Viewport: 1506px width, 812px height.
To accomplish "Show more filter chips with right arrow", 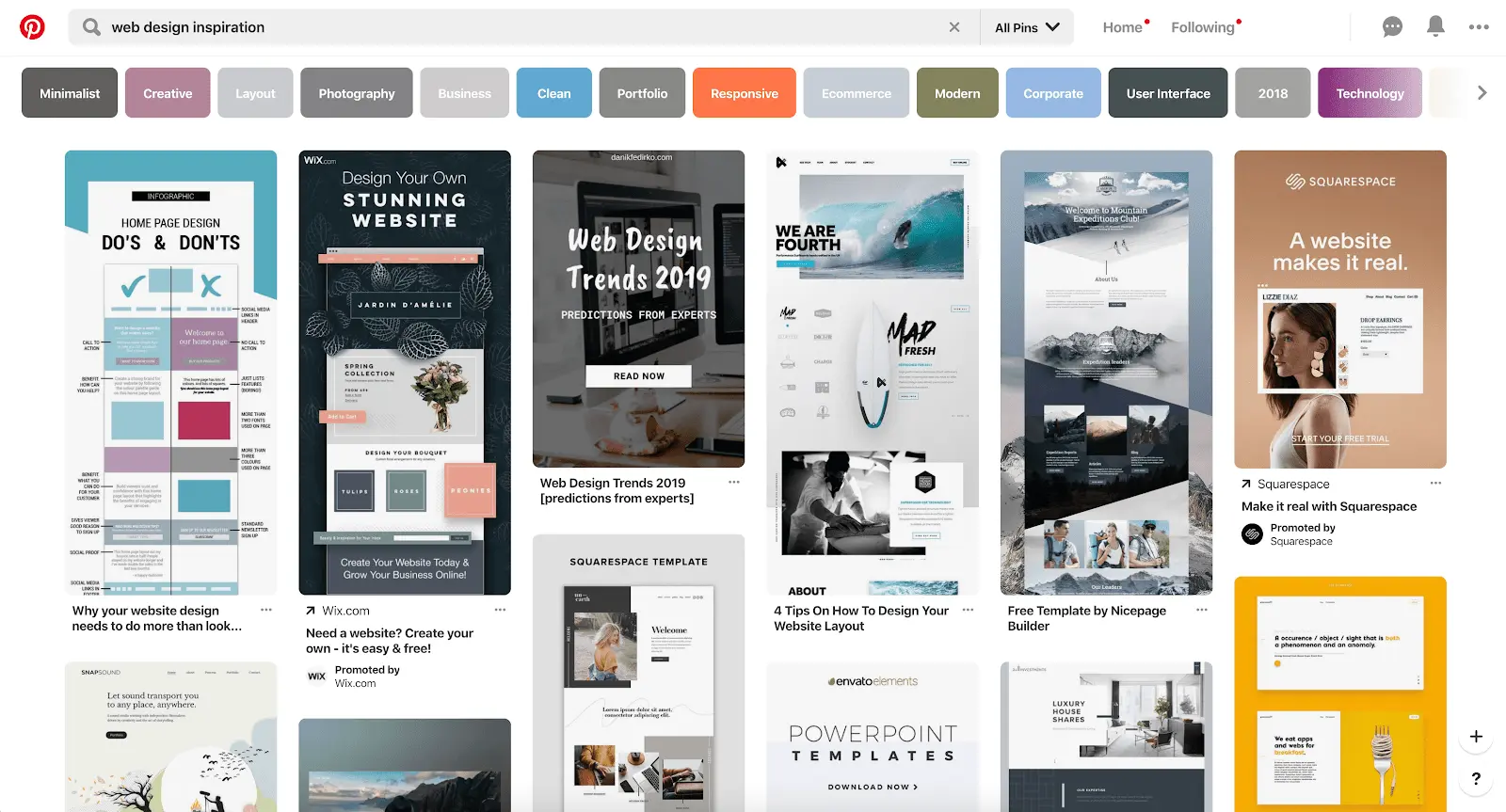I will pyautogui.click(x=1482, y=93).
